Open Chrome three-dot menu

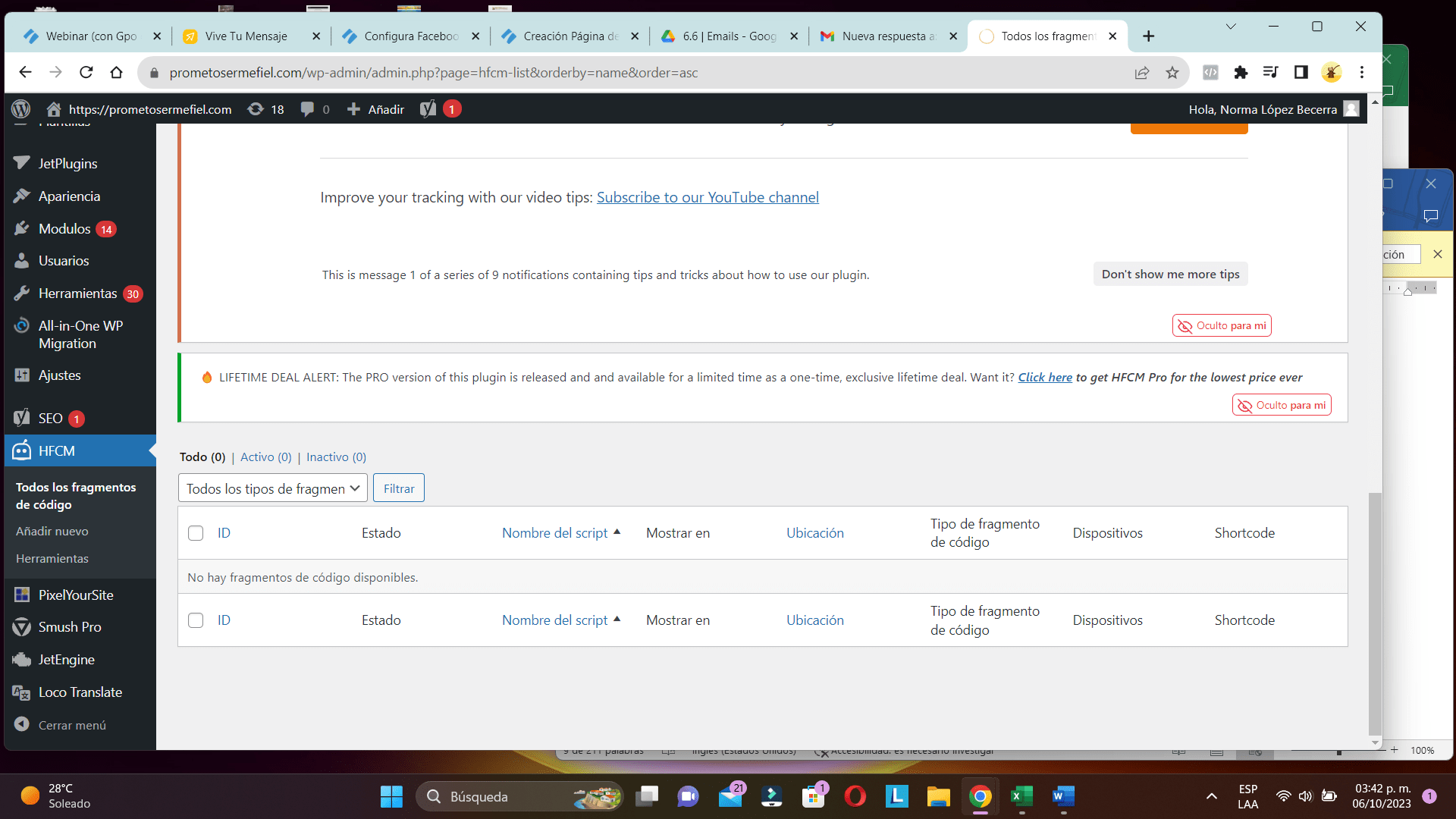tap(1362, 72)
